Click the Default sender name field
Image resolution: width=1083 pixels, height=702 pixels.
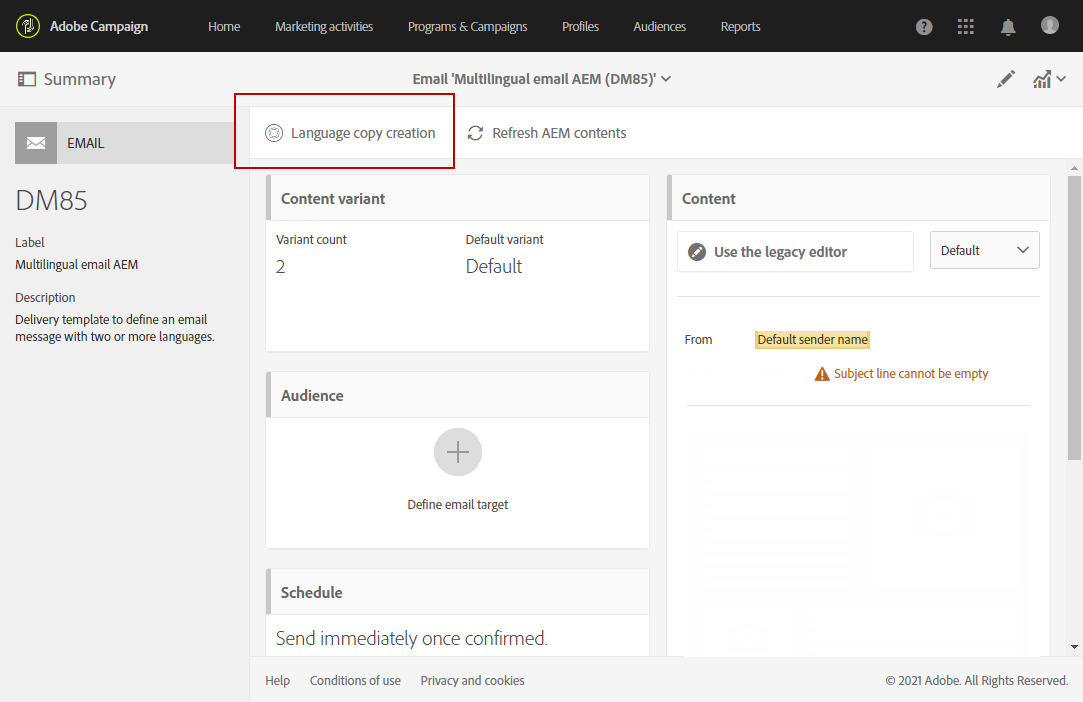[812, 340]
